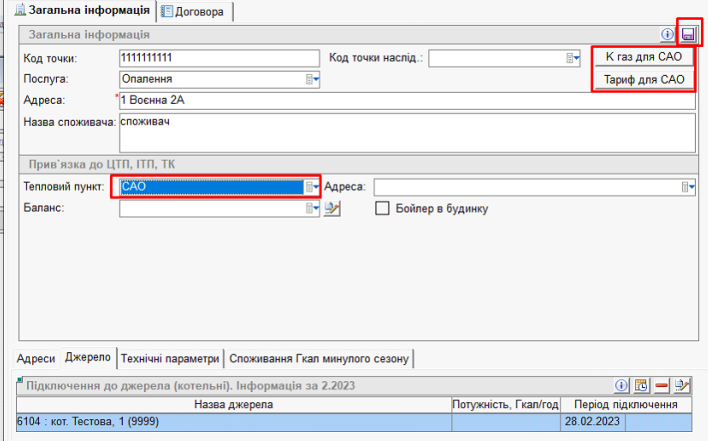
Task: Enable the Бойлер в будинку checkbox
Action: tap(381, 208)
